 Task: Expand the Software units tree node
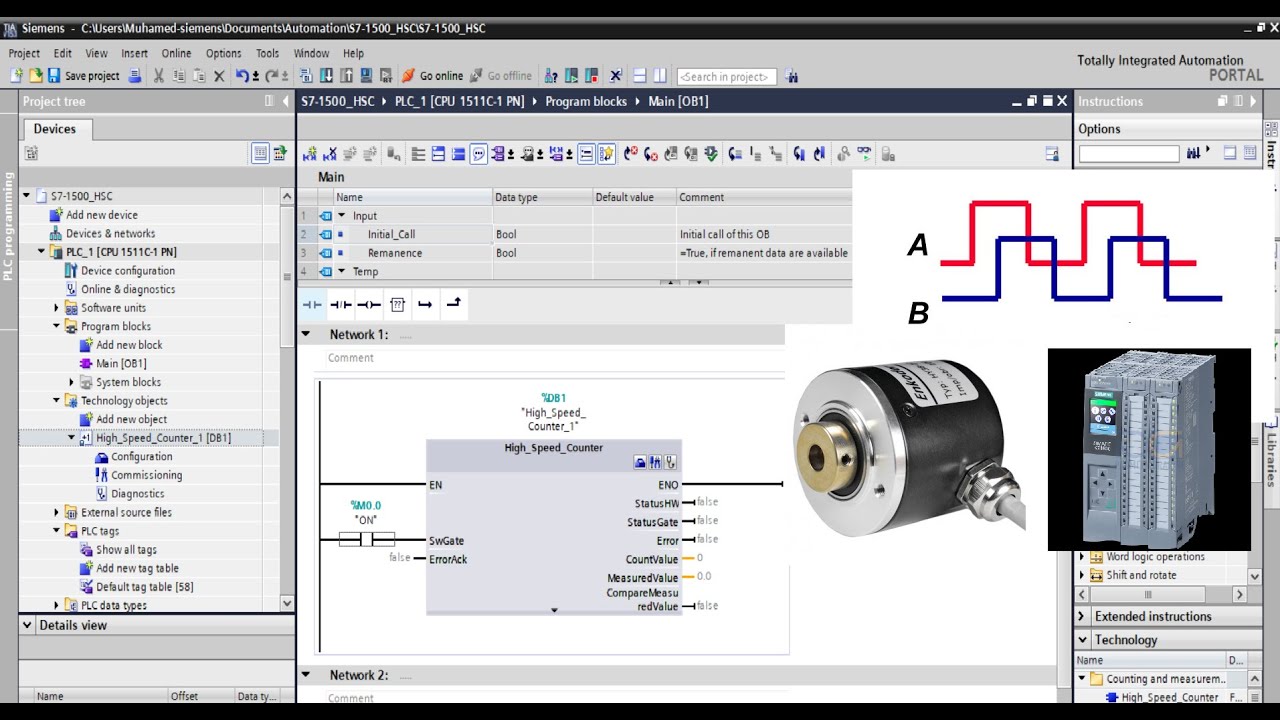pyautogui.click(x=57, y=308)
